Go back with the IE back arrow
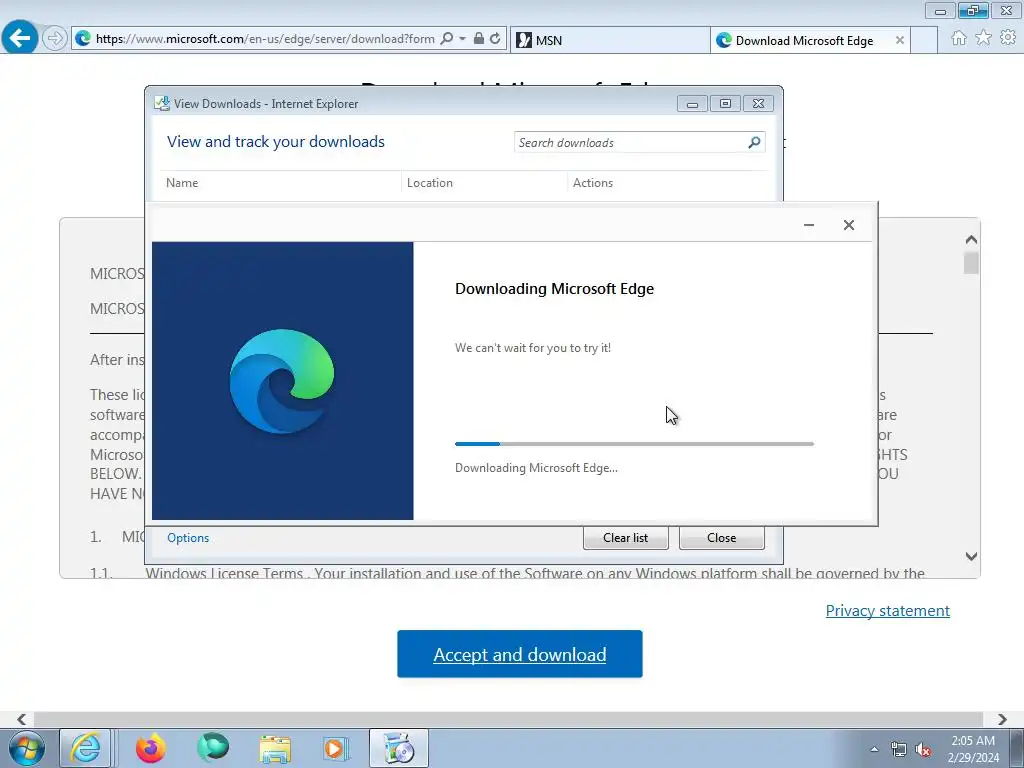This screenshot has height=768, width=1024. tap(20, 37)
